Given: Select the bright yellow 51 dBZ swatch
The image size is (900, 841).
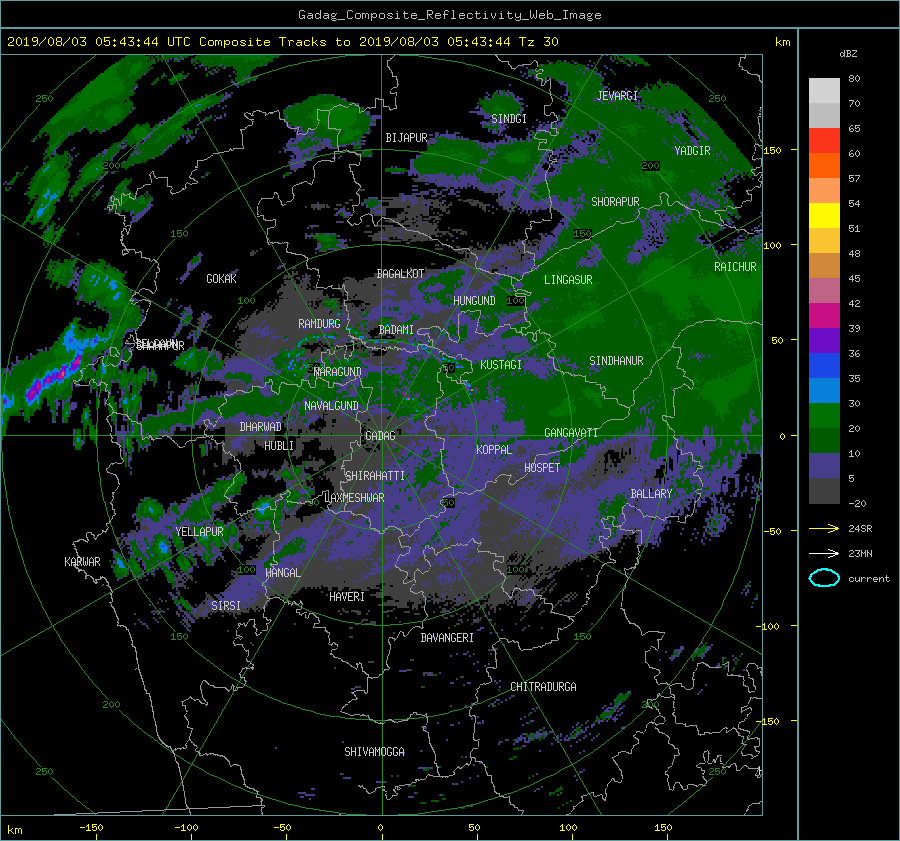Looking at the screenshot, I should click(824, 216).
